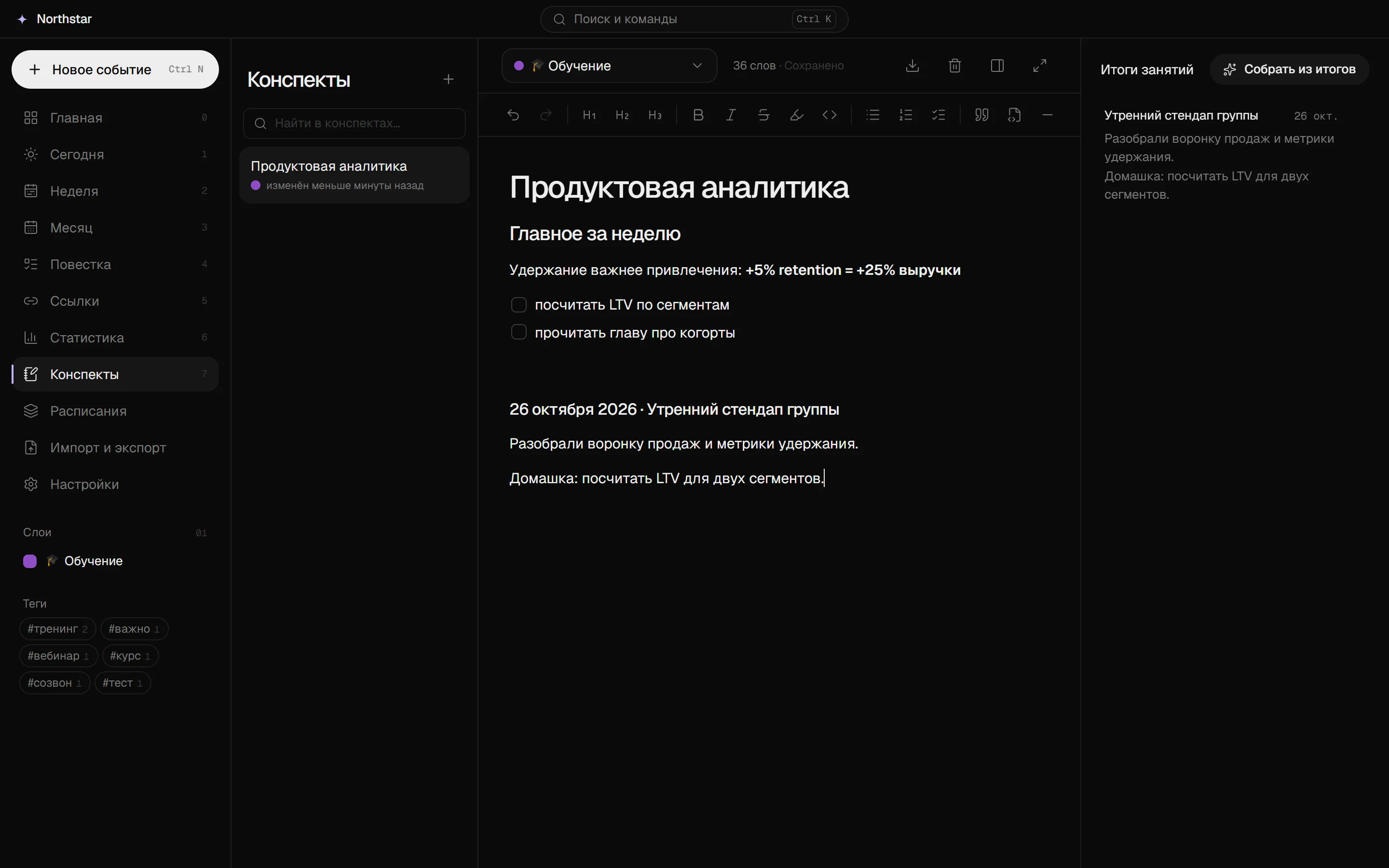Screen dimensions: 1389x868
Task: Insert a block quote
Action: tap(981, 115)
